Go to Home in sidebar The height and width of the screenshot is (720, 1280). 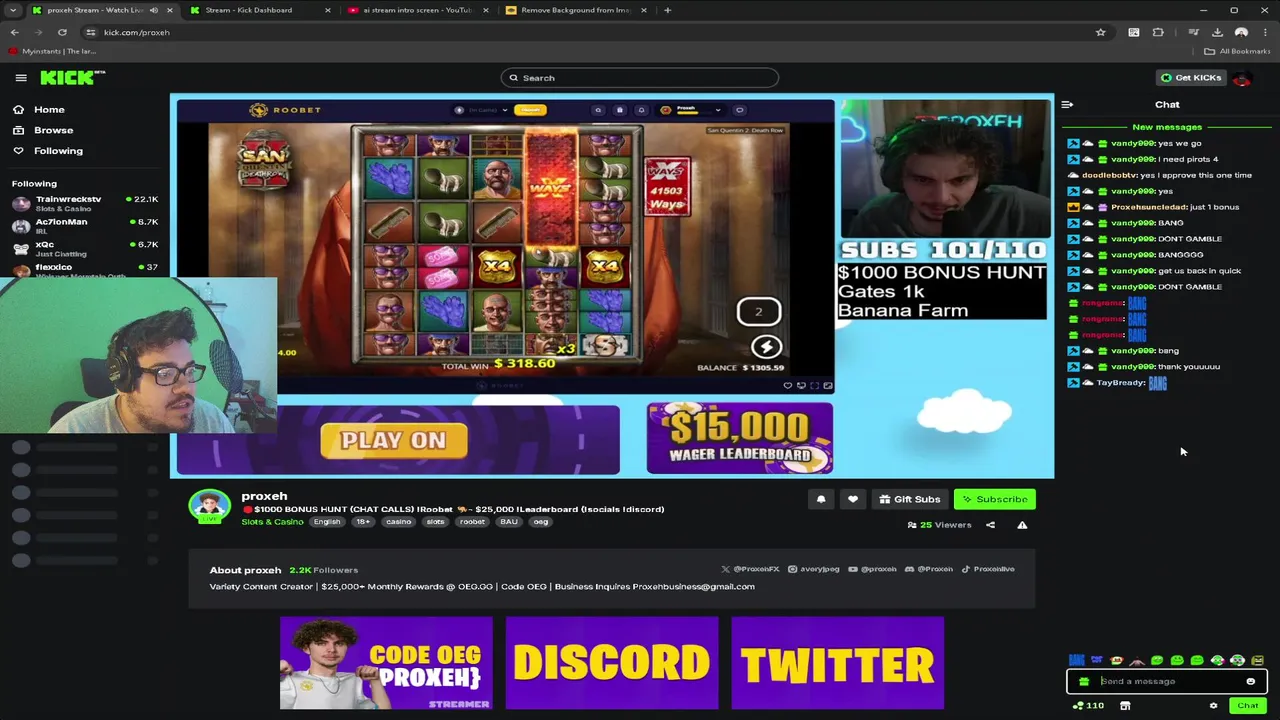tap(40, 110)
